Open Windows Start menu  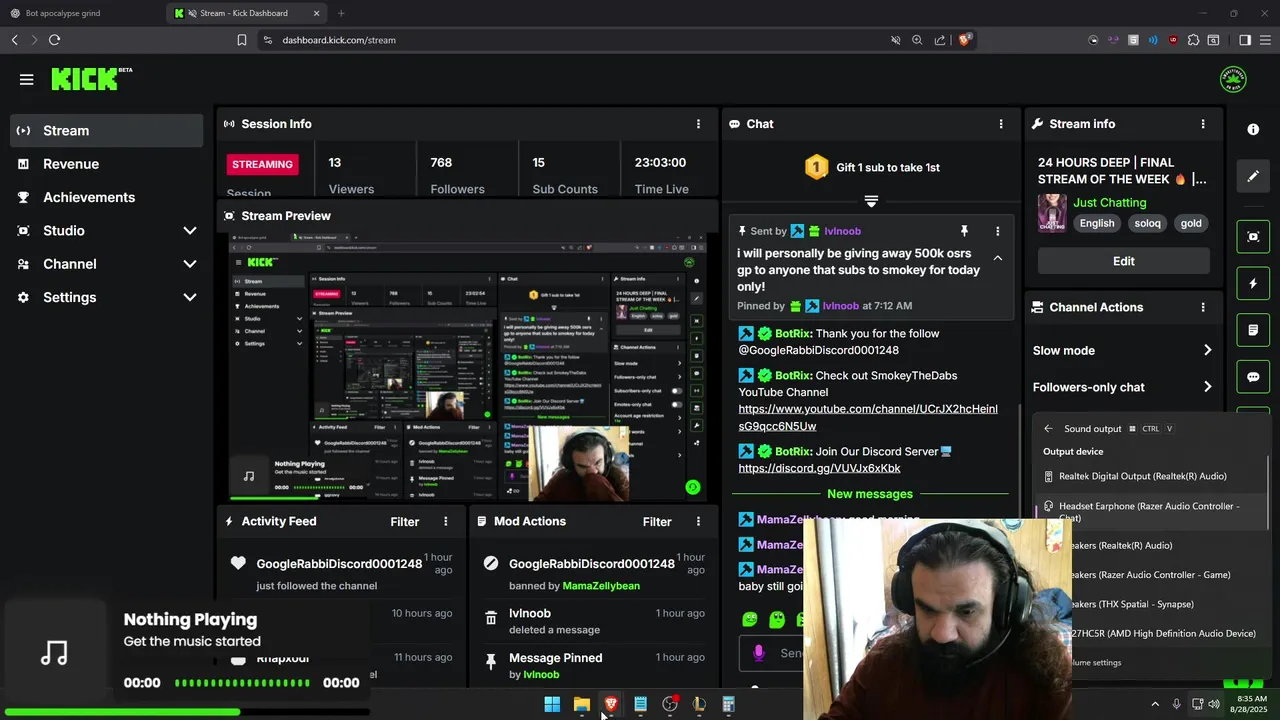pyautogui.click(x=552, y=705)
